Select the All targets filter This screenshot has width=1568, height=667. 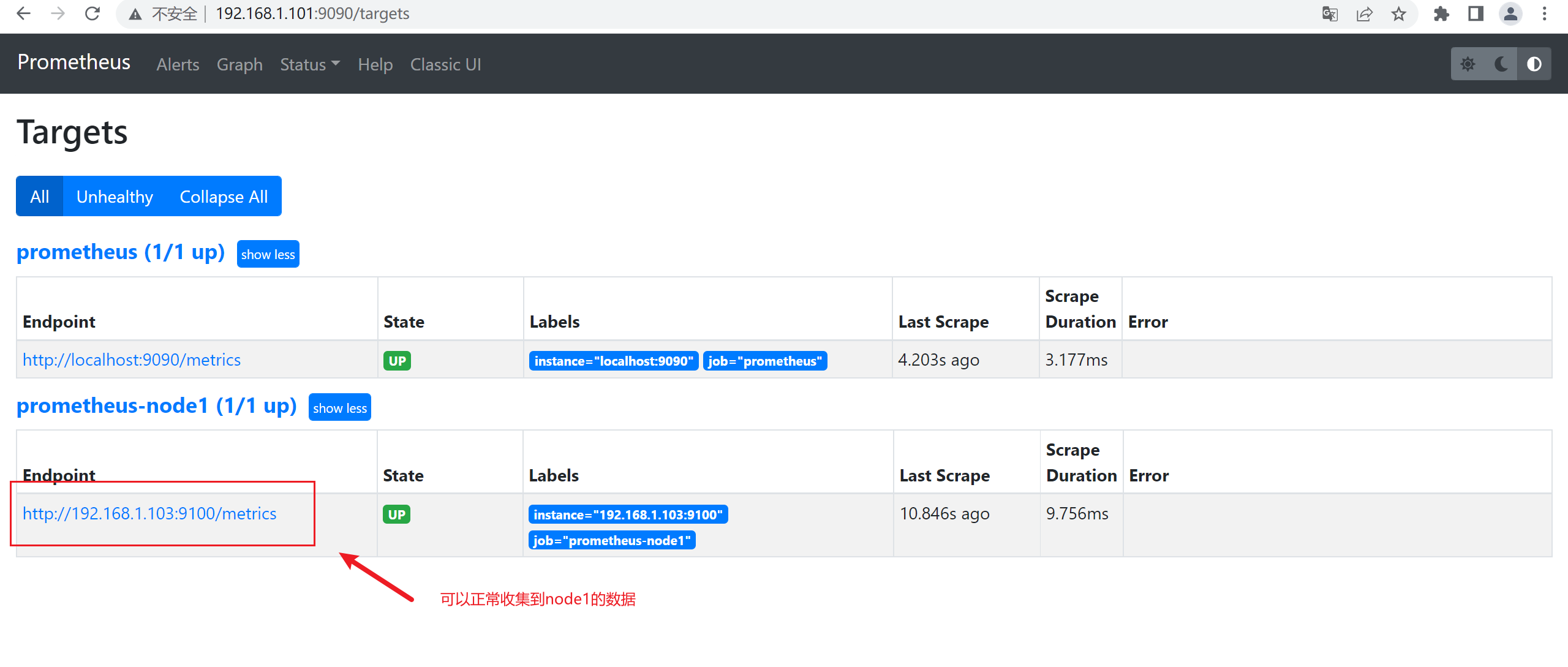pos(40,196)
